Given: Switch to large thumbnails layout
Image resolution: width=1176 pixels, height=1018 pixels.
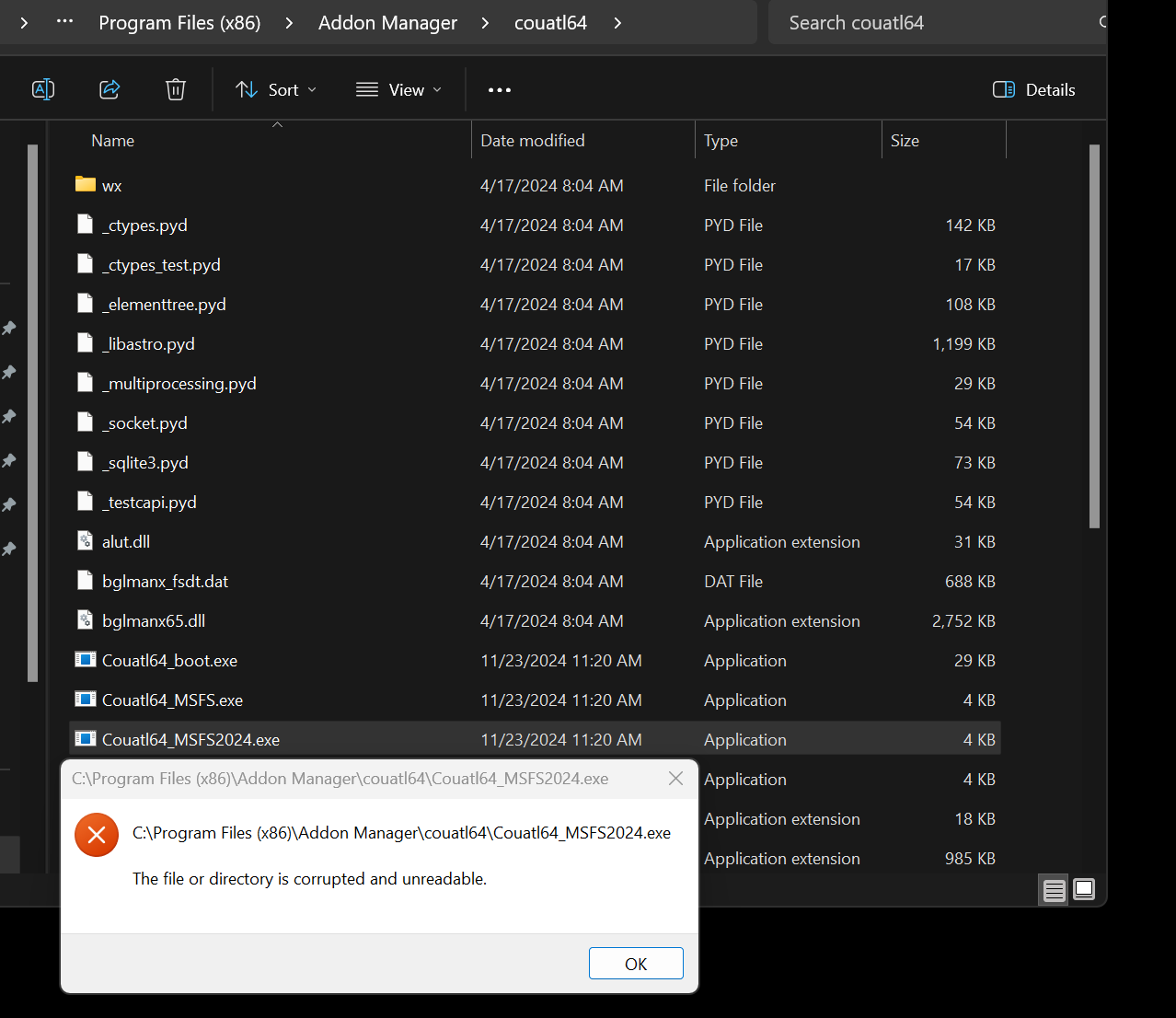Looking at the screenshot, I should pyautogui.click(x=1083, y=889).
